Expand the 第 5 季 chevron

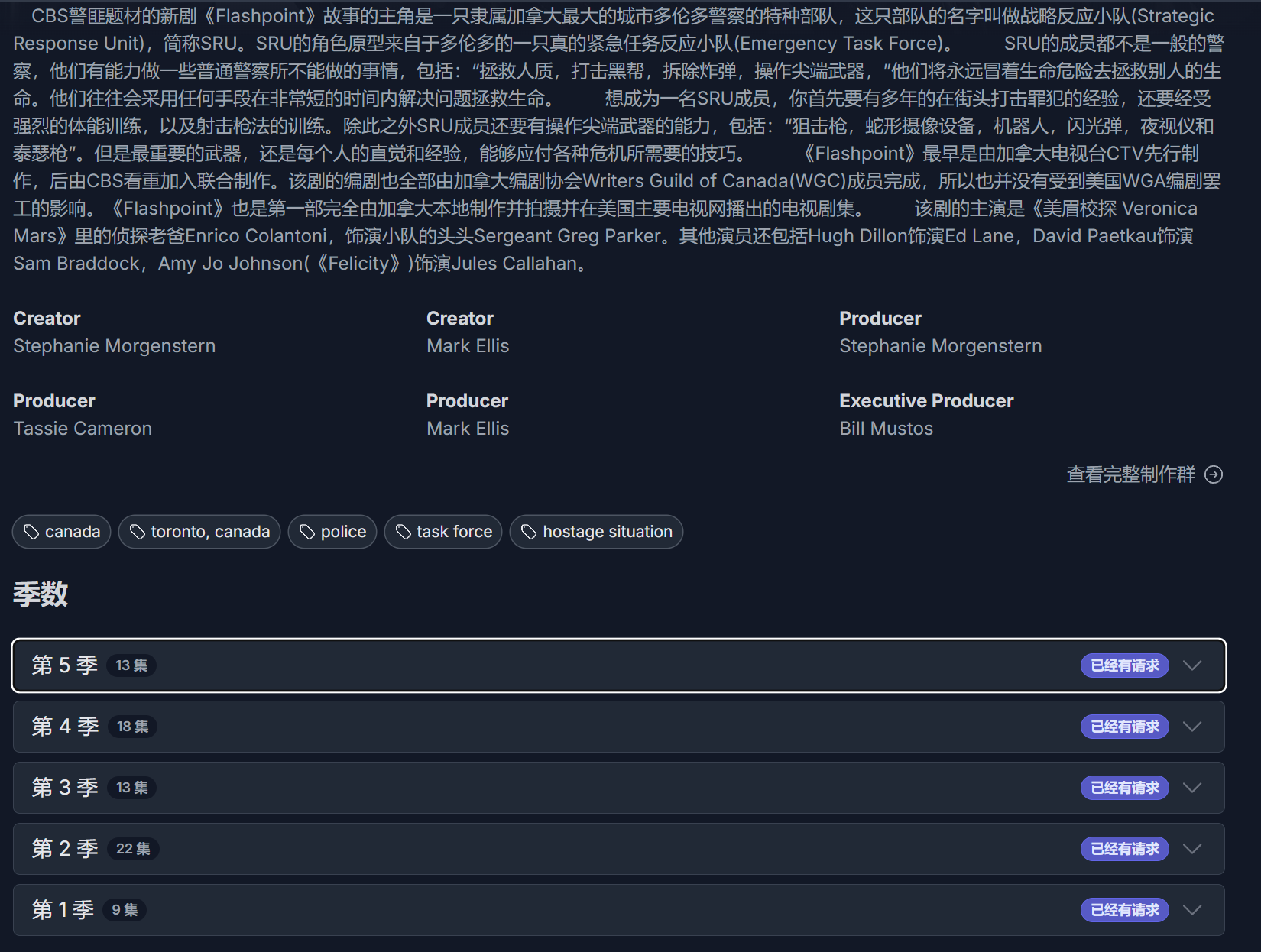tap(1192, 665)
